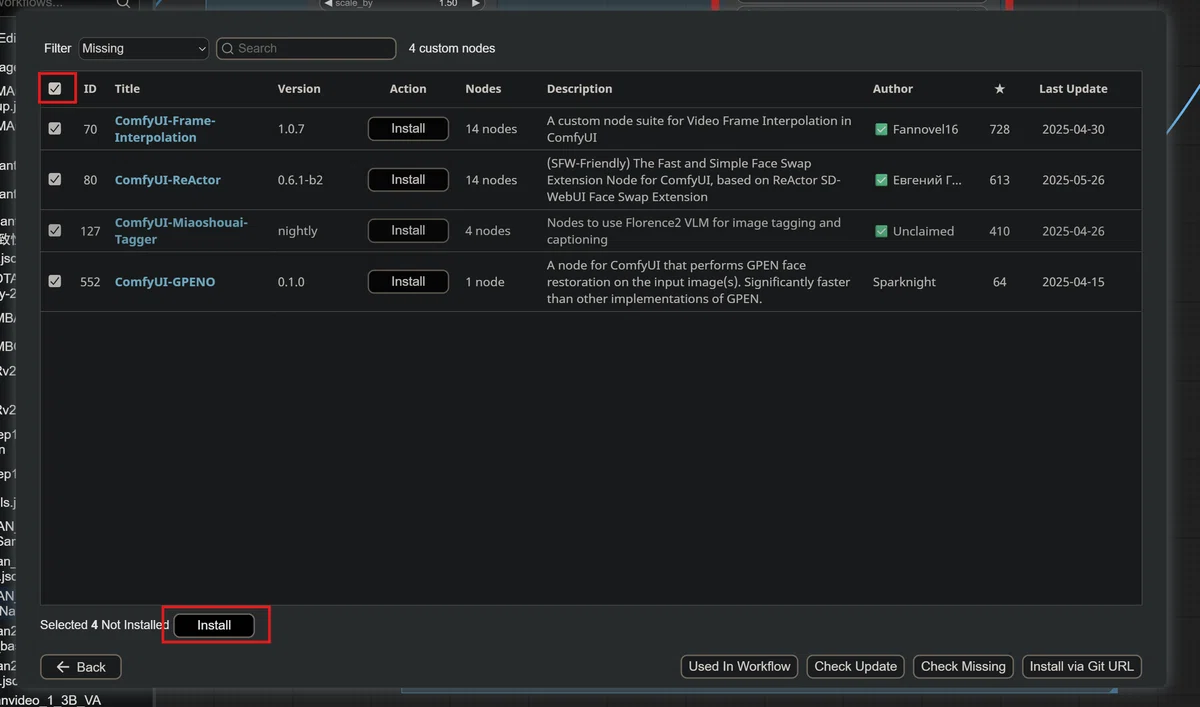Uncheck the ComfyUI-ReActor row checkbox
Screen dimensions: 1200x707
coord(55,180)
